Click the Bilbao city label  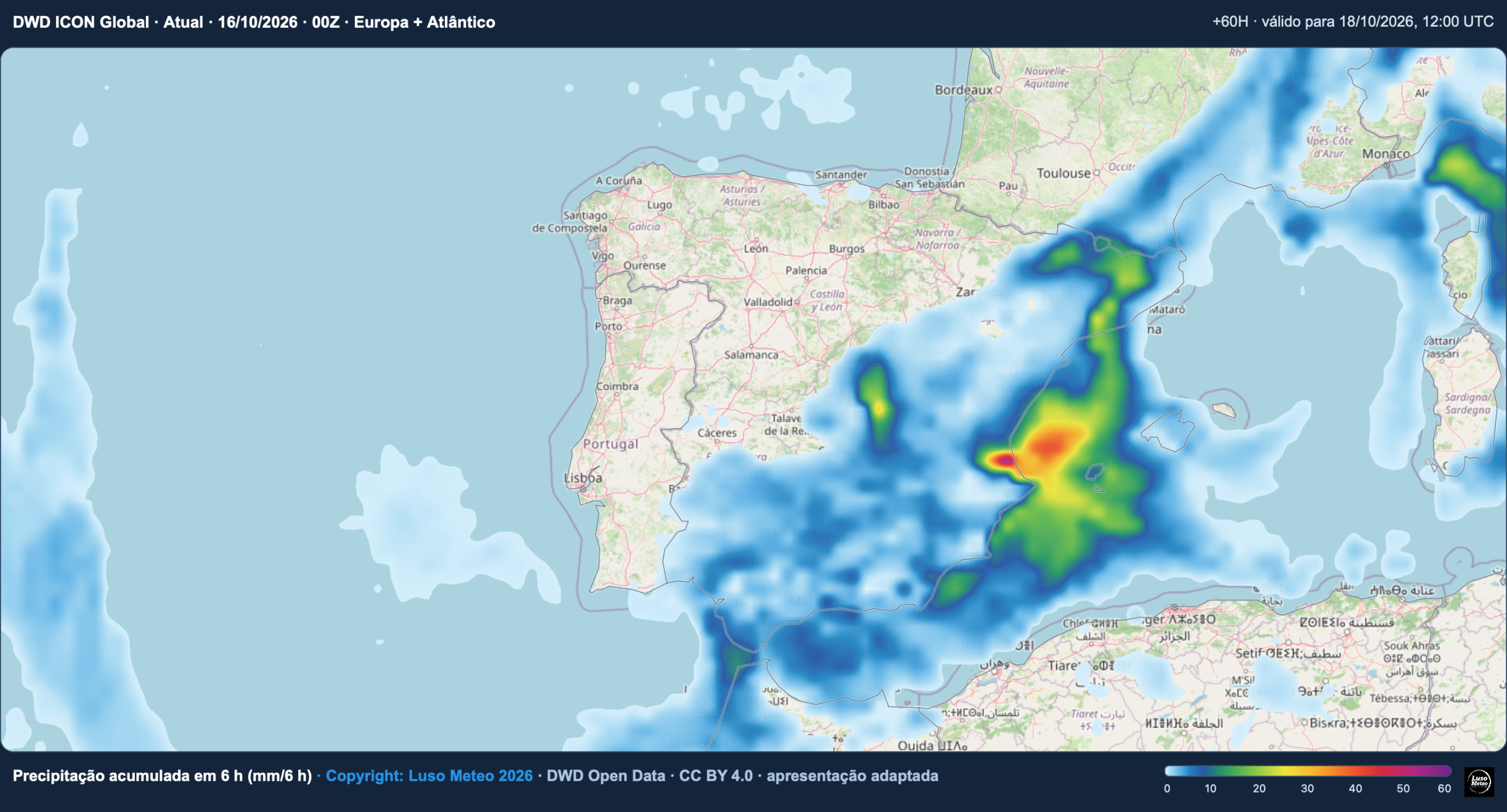click(x=884, y=205)
